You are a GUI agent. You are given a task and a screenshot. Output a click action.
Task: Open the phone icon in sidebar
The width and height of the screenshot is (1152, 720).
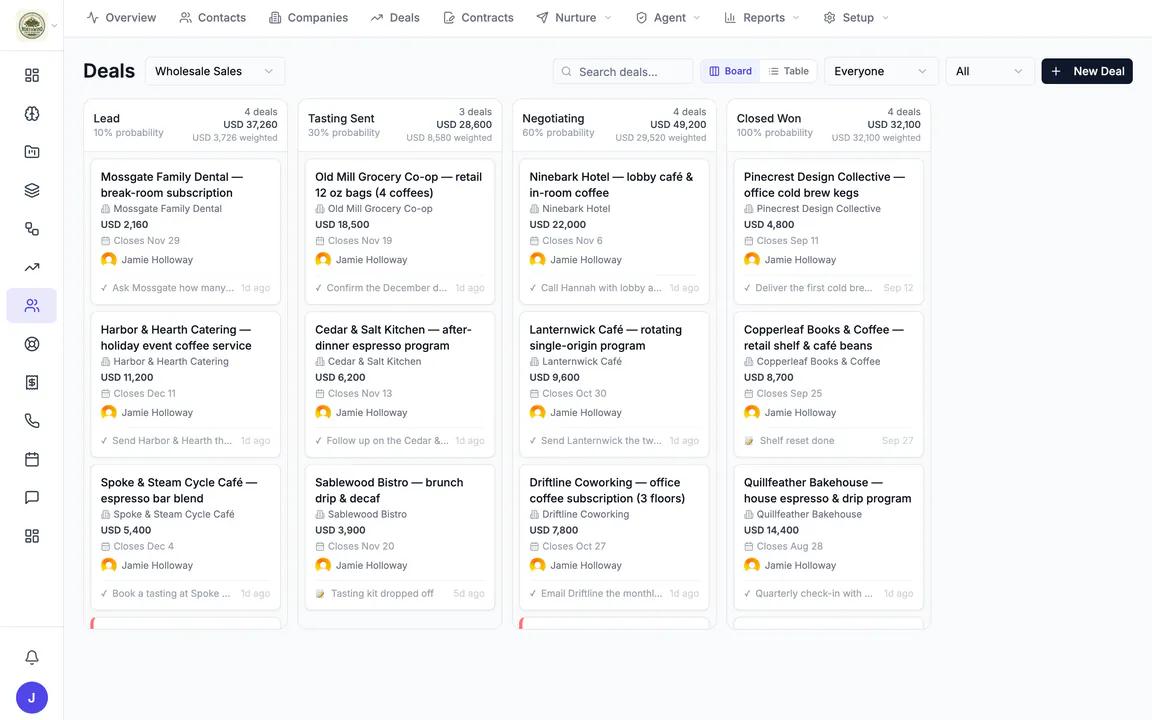(x=32, y=421)
